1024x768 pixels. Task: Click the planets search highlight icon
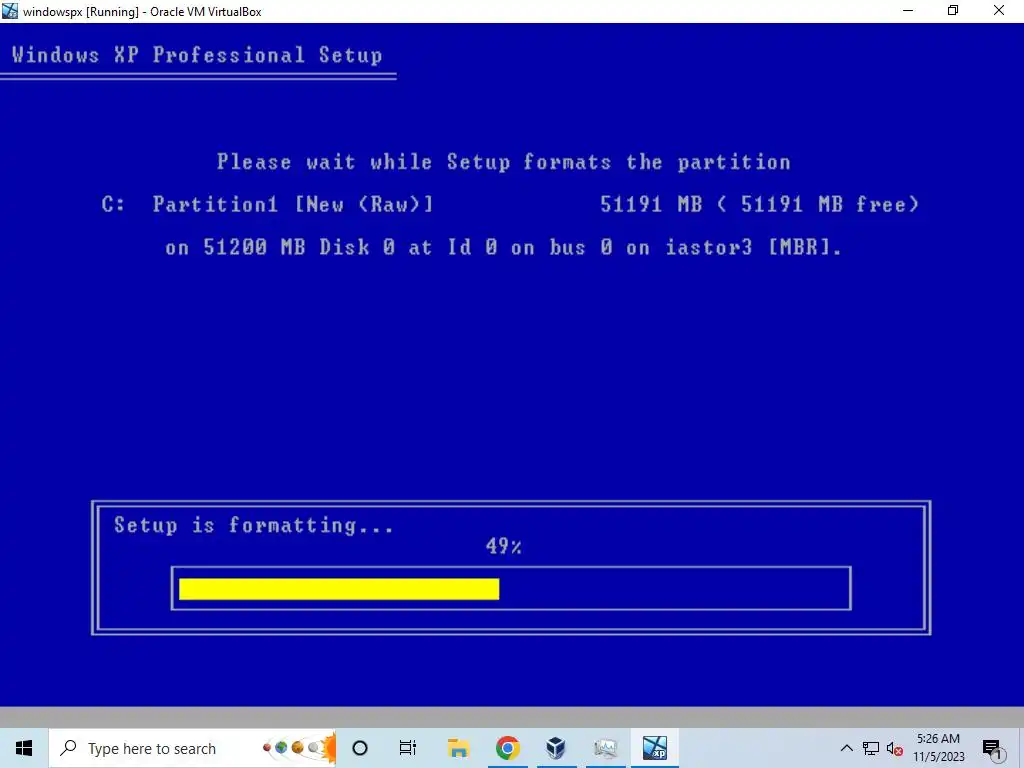pos(300,748)
